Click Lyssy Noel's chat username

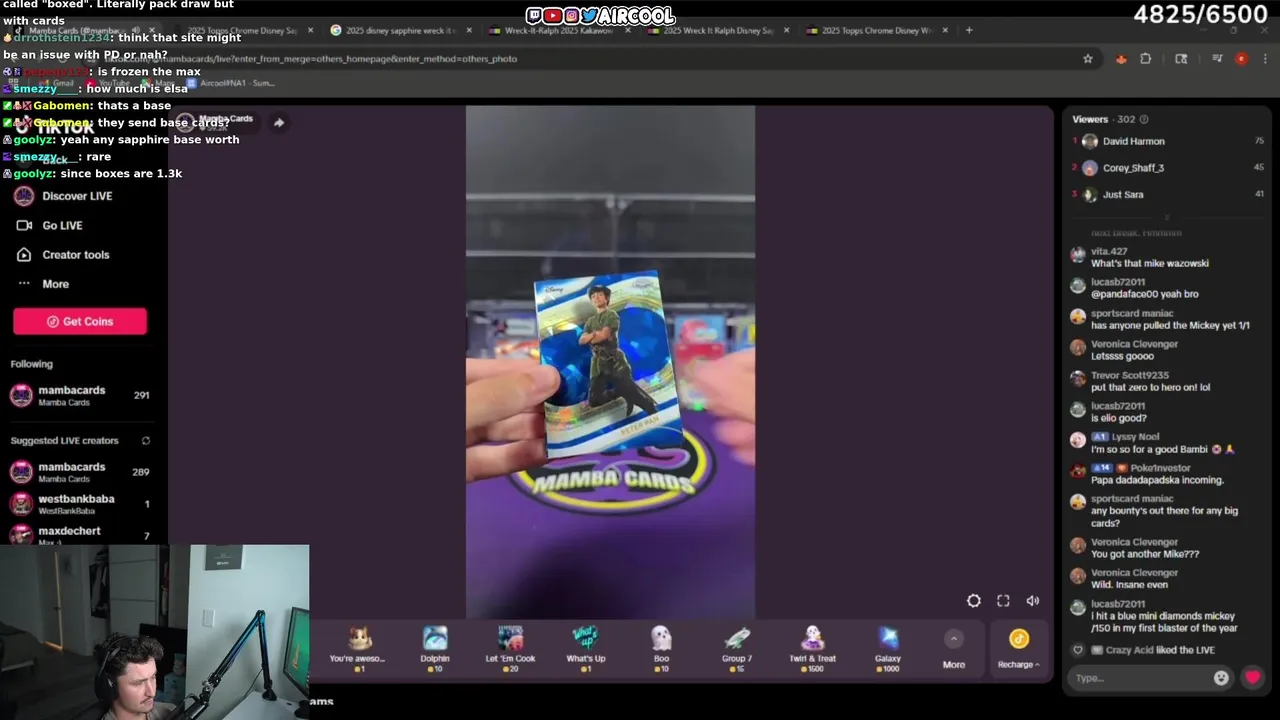coord(1135,437)
